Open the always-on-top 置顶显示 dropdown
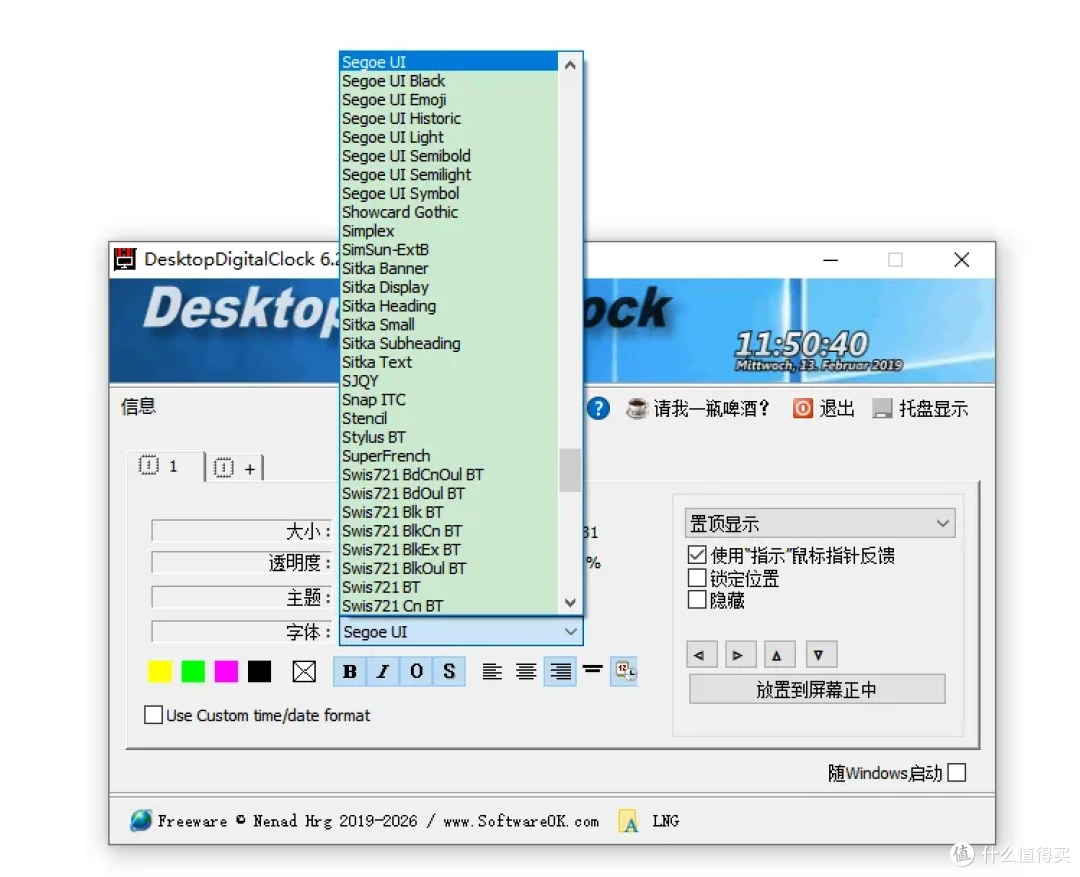 [x=820, y=524]
